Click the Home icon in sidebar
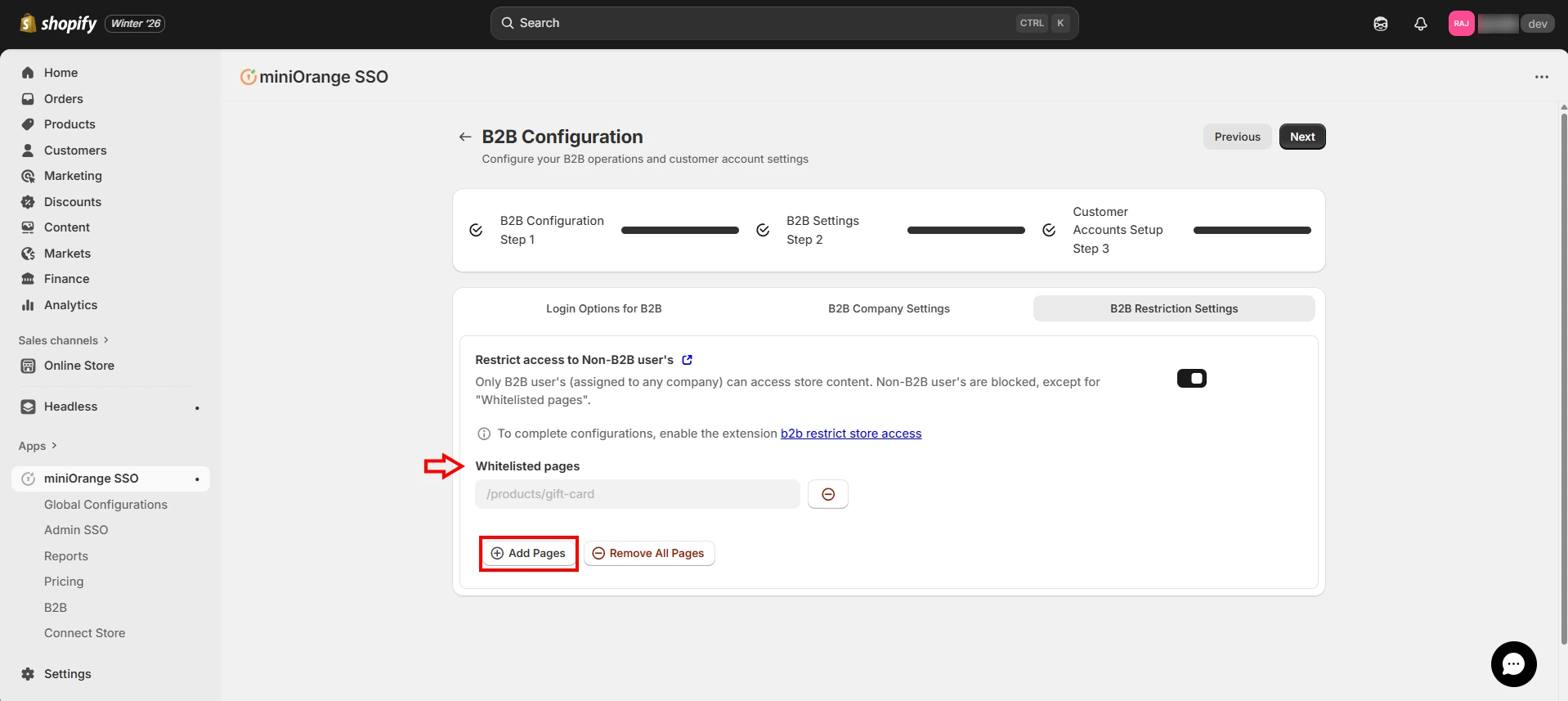 (28, 73)
